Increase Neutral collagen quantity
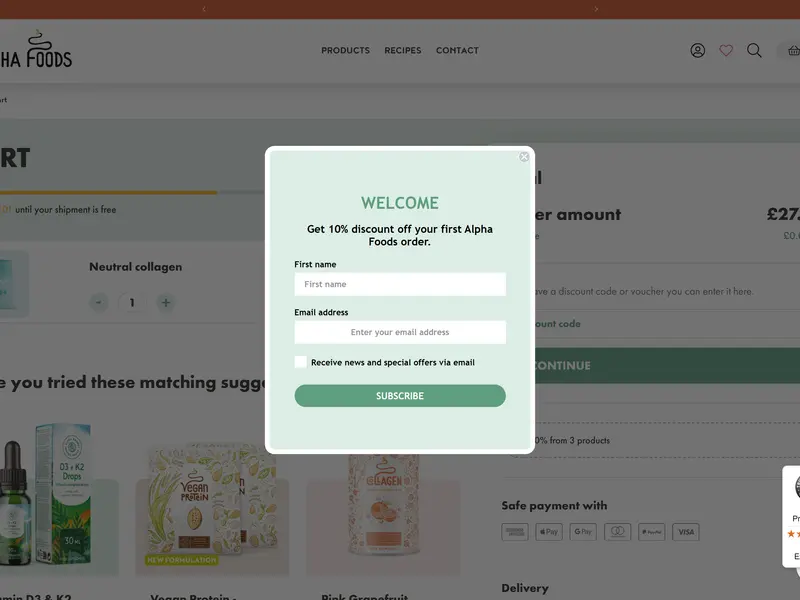This screenshot has width=800, height=600. point(166,302)
